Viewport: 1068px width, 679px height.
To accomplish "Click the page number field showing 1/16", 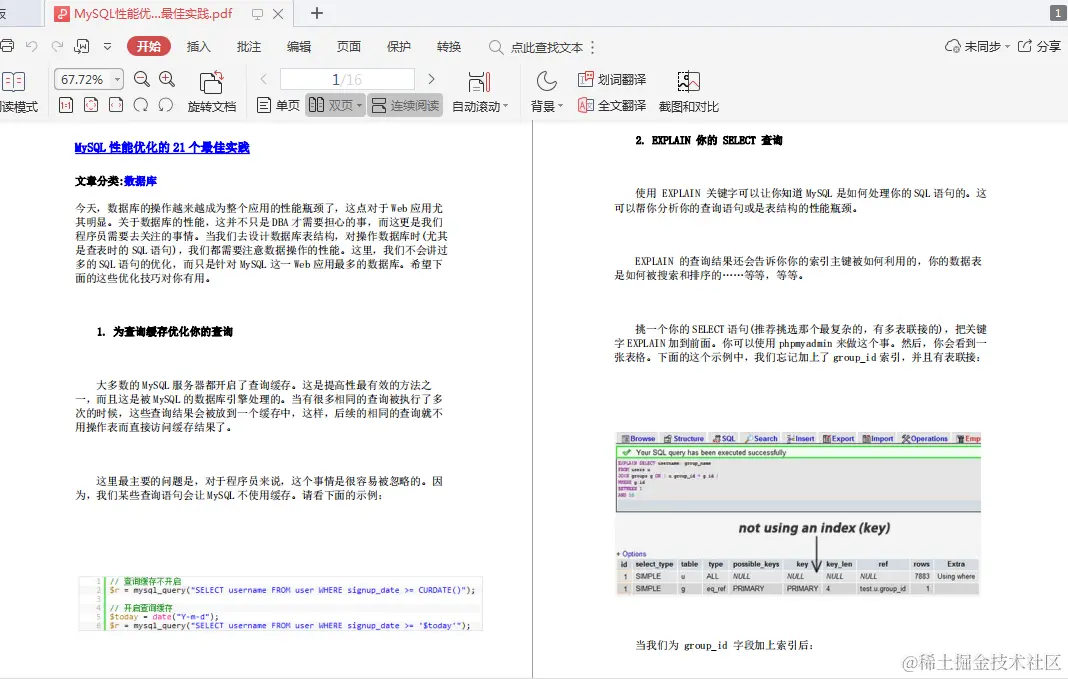I will pos(345,79).
